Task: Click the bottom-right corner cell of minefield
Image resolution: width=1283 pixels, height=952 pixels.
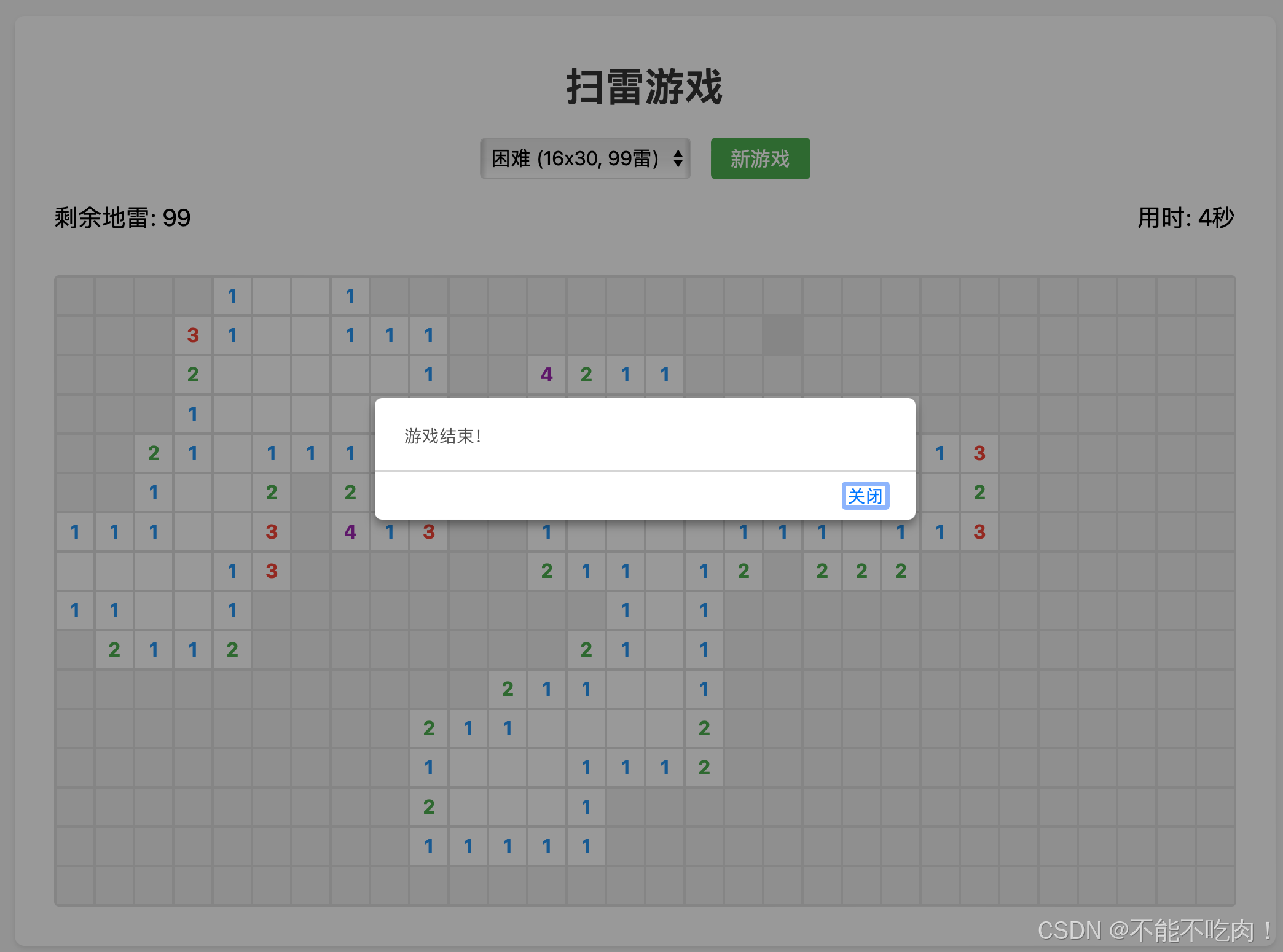Action: pyautogui.click(x=1215, y=886)
